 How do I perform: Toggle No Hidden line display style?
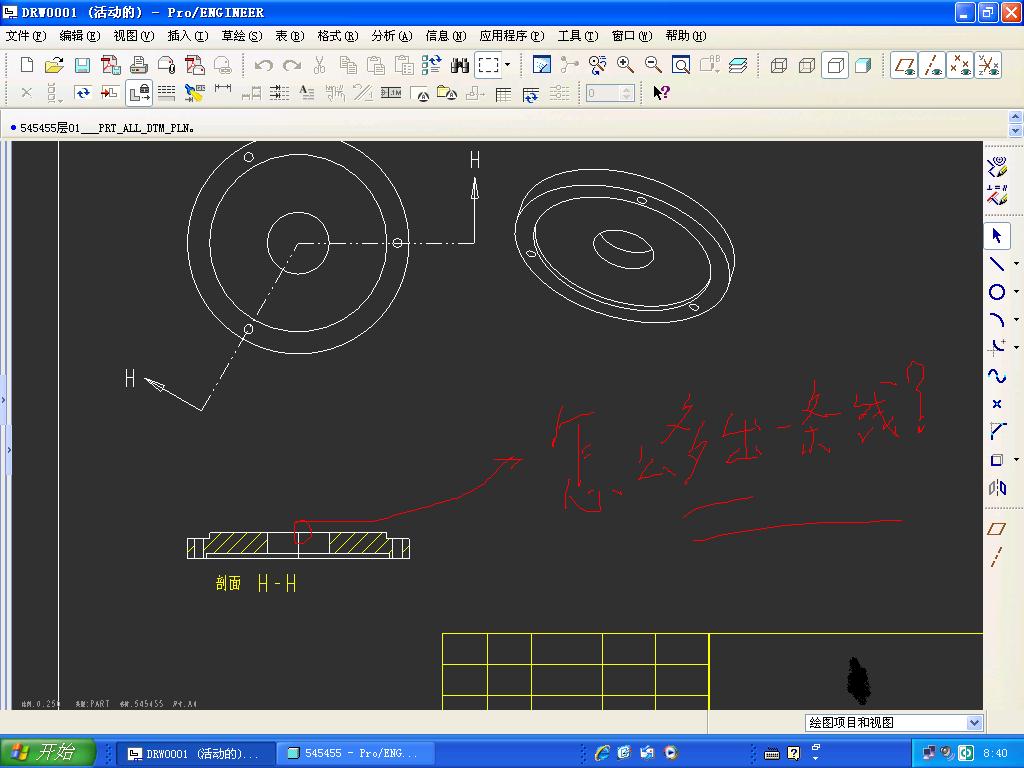pos(835,65)
